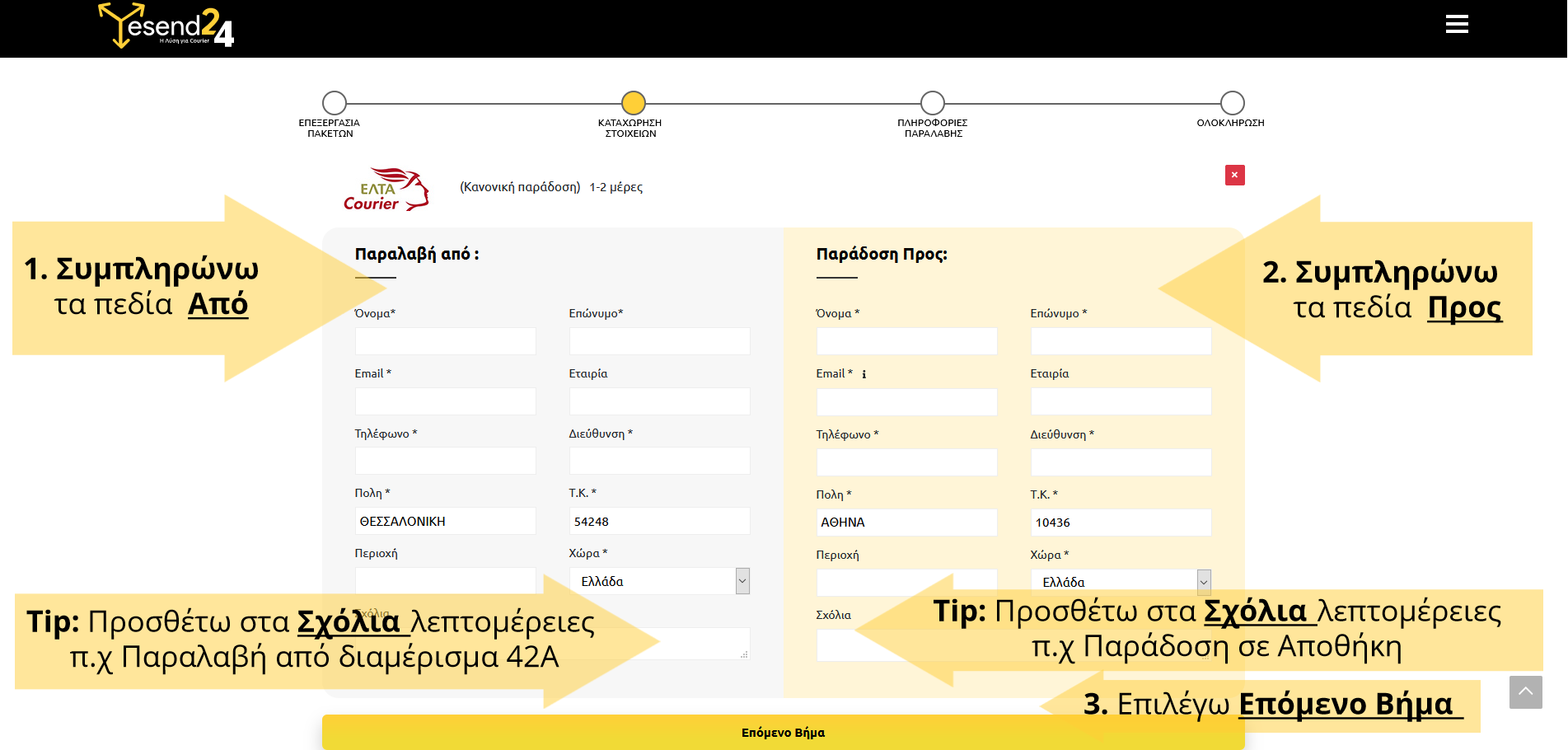1568x750 pixels.
Task: Focus the sender Email field
Action: pos(445,401)
